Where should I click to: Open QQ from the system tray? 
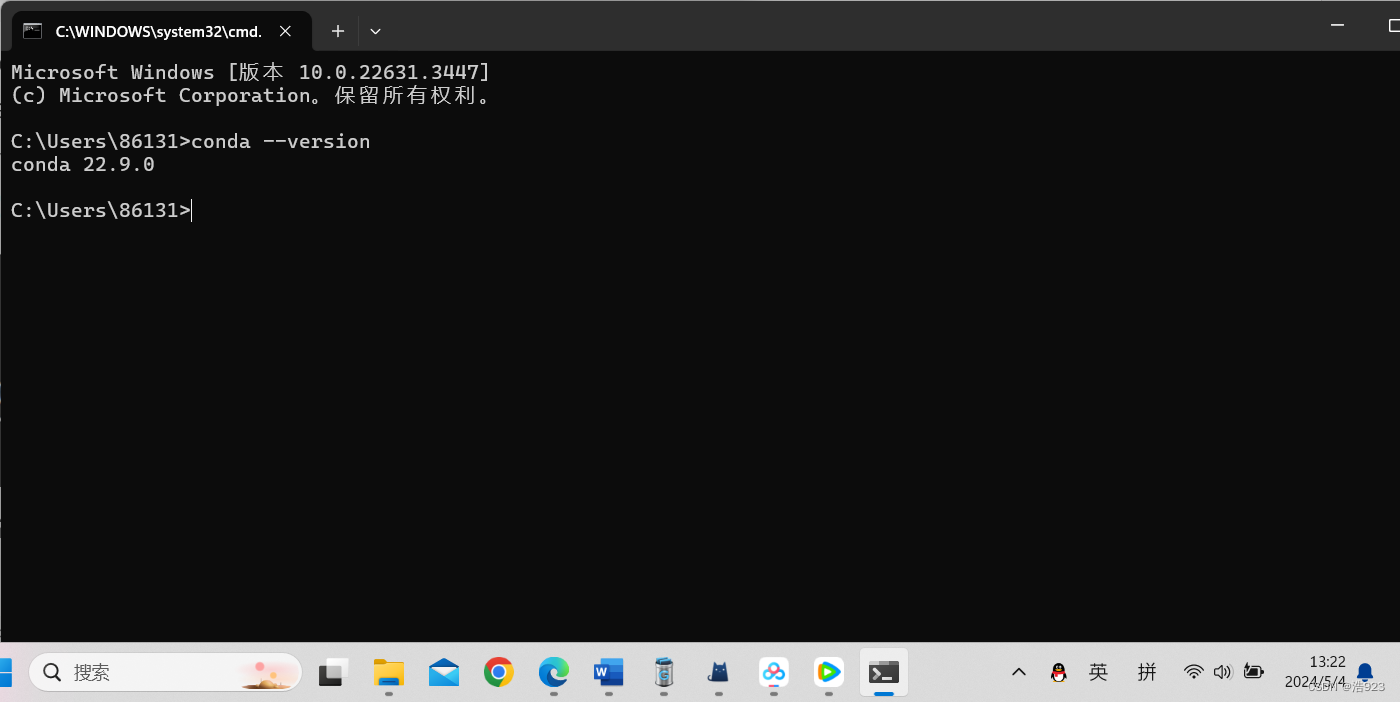[x=1058, y=672]
